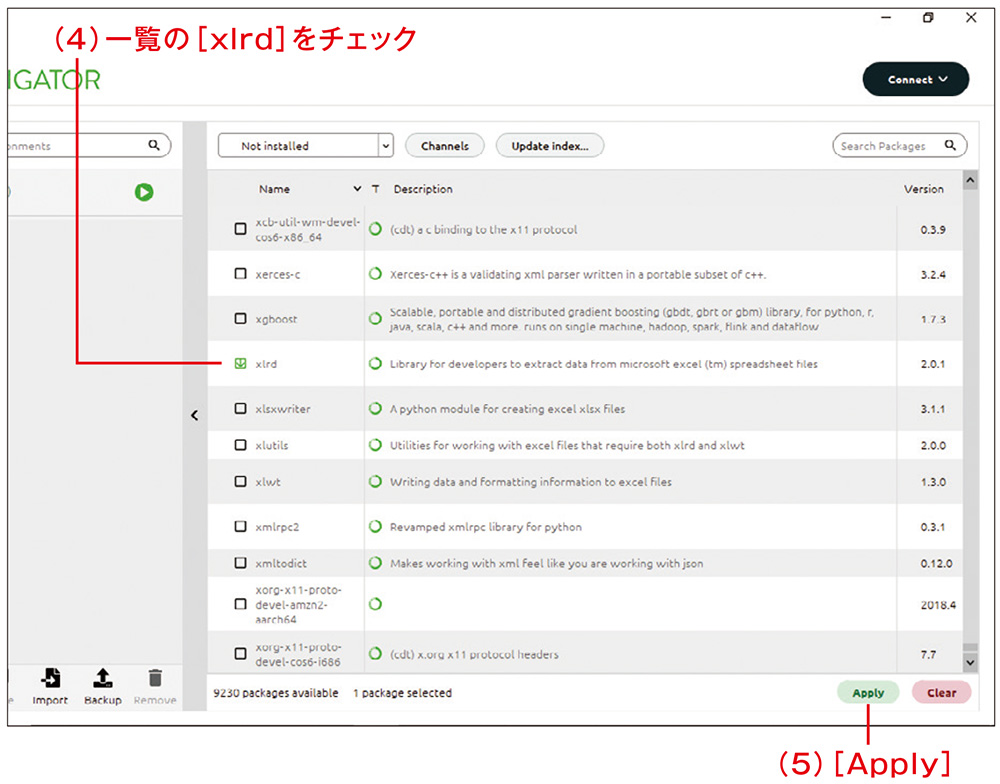Viewport: 1000px width, 784px height.
Task: Click the Remove trash icon
Action: (155, 678)
